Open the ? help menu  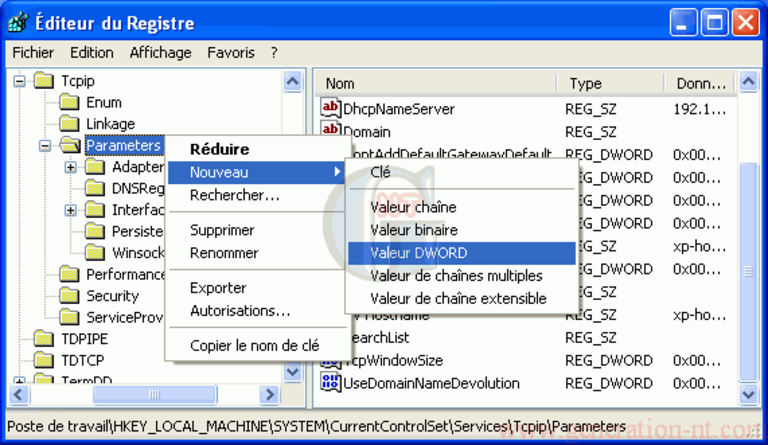pos(274,52)
